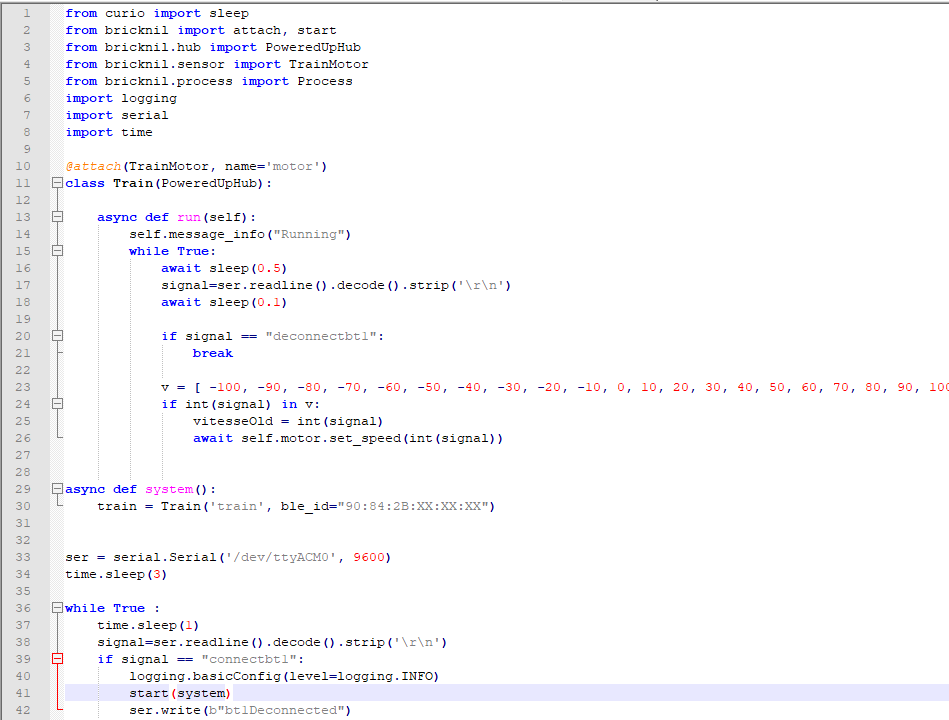Collapse the while True fold on line 15
The width and height of the screenshot is (949, 720).
57,251
